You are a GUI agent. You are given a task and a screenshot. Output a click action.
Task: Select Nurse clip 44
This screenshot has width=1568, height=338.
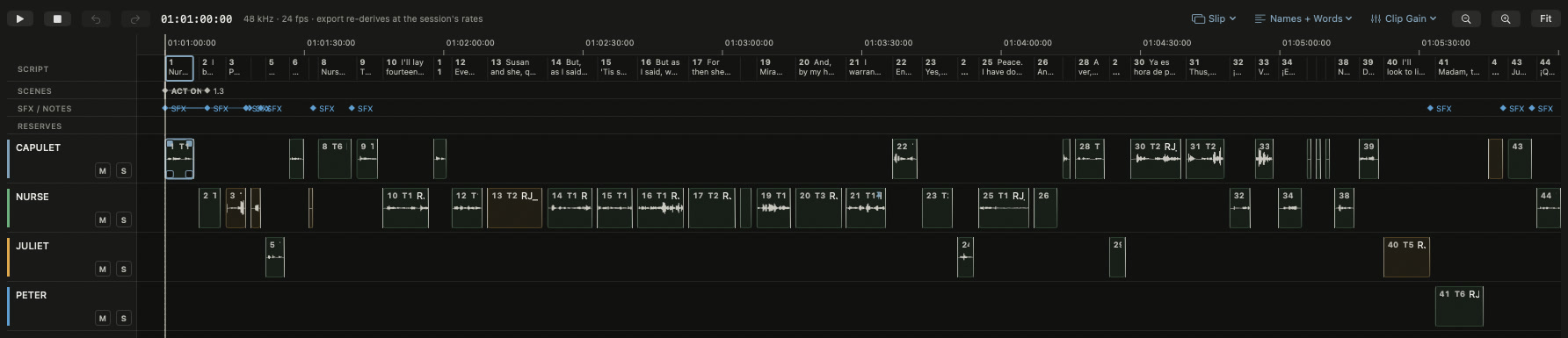1549,208
